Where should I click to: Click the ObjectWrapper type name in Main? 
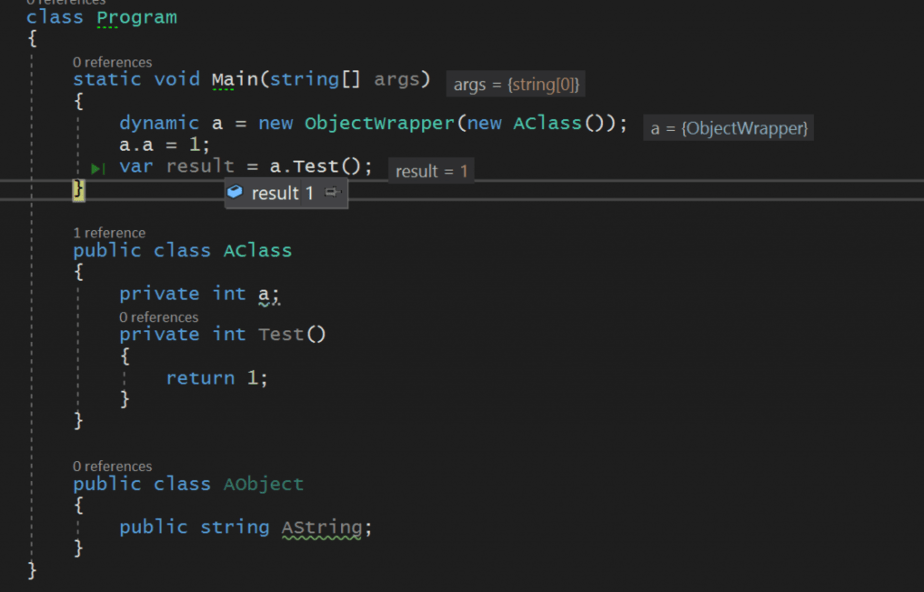379,123
